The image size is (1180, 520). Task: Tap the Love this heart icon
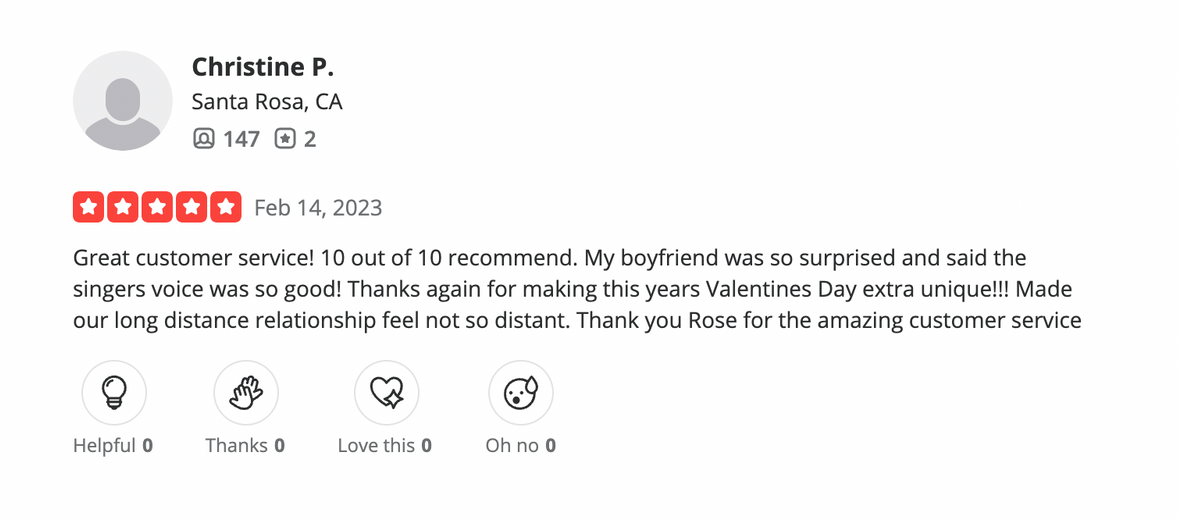pyautogui.click(x=387, y=393)
